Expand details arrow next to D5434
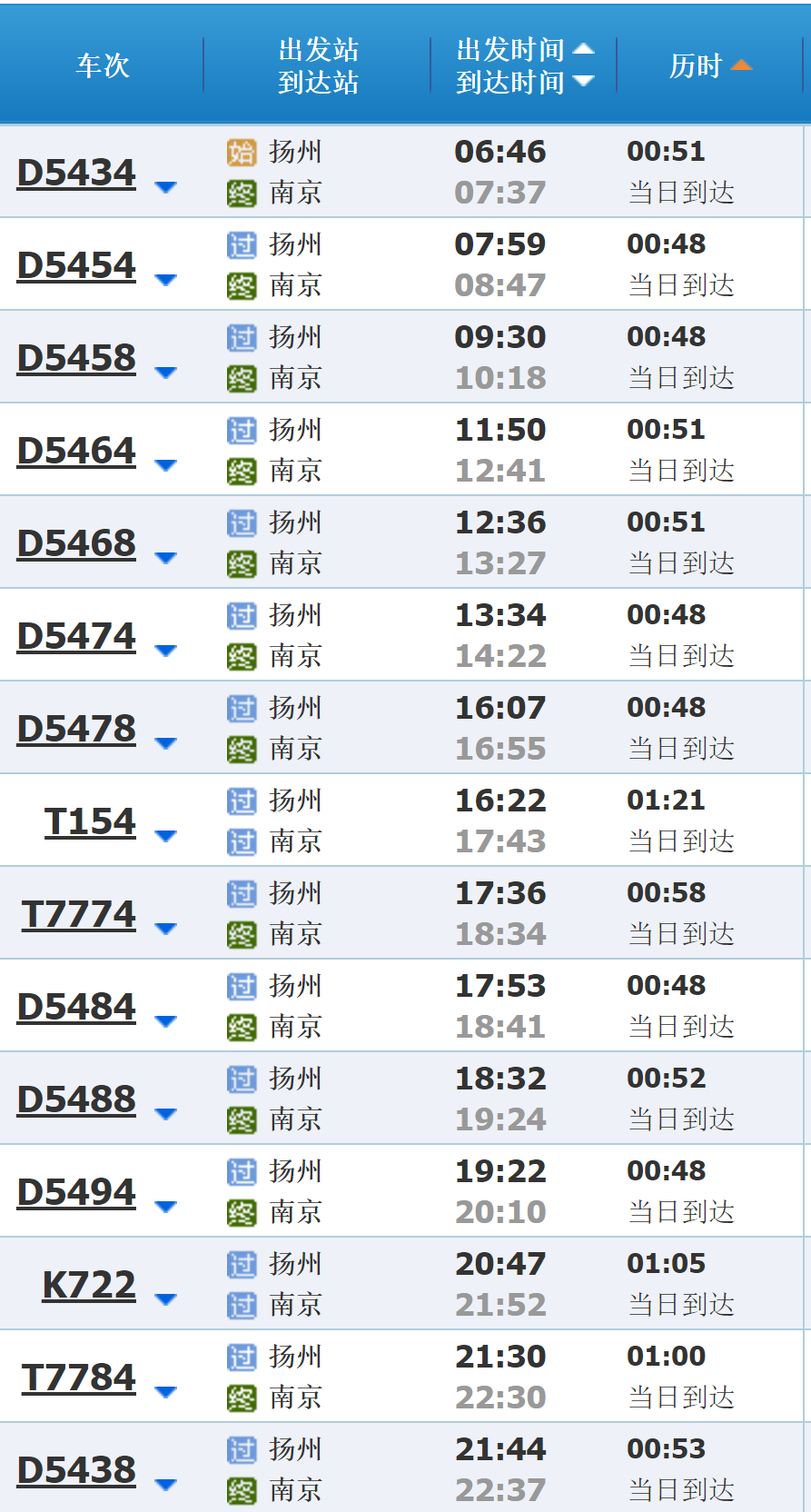The width and height of the screenshot is (811, 1512). 165,187
